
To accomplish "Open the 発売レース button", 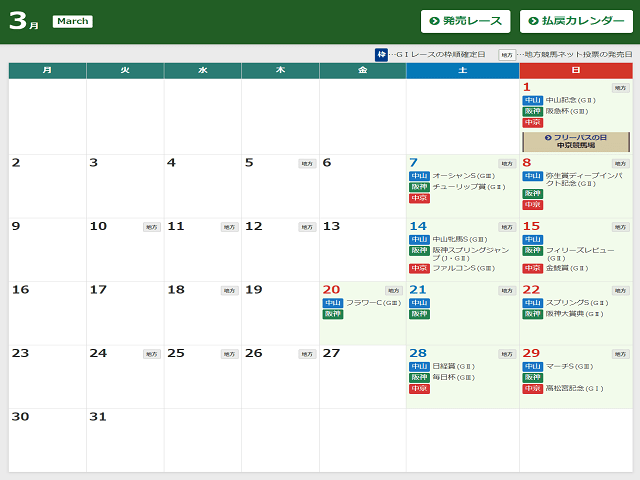I will tap(465, 21).
